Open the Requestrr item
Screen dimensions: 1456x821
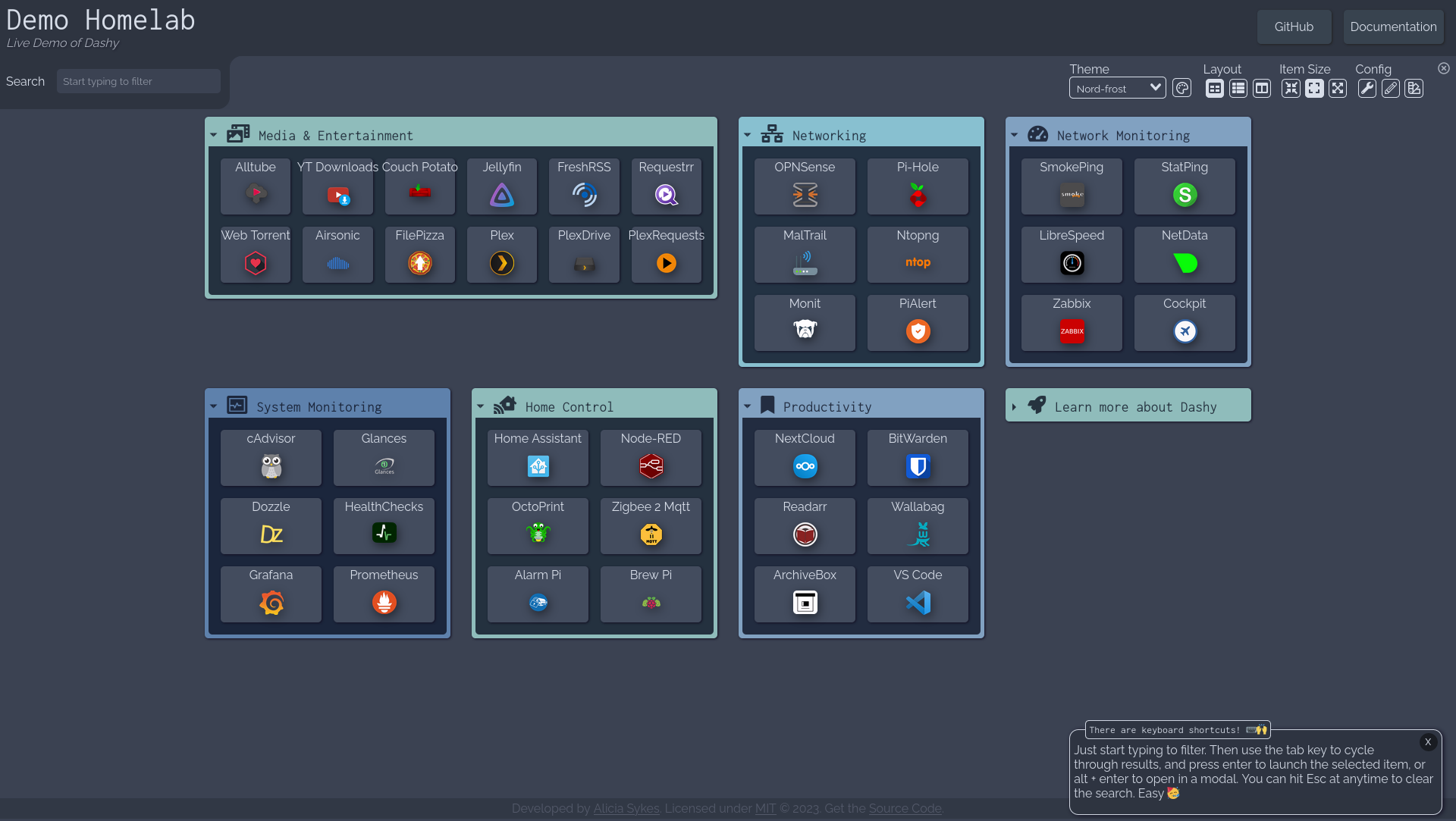pos(667,186)
